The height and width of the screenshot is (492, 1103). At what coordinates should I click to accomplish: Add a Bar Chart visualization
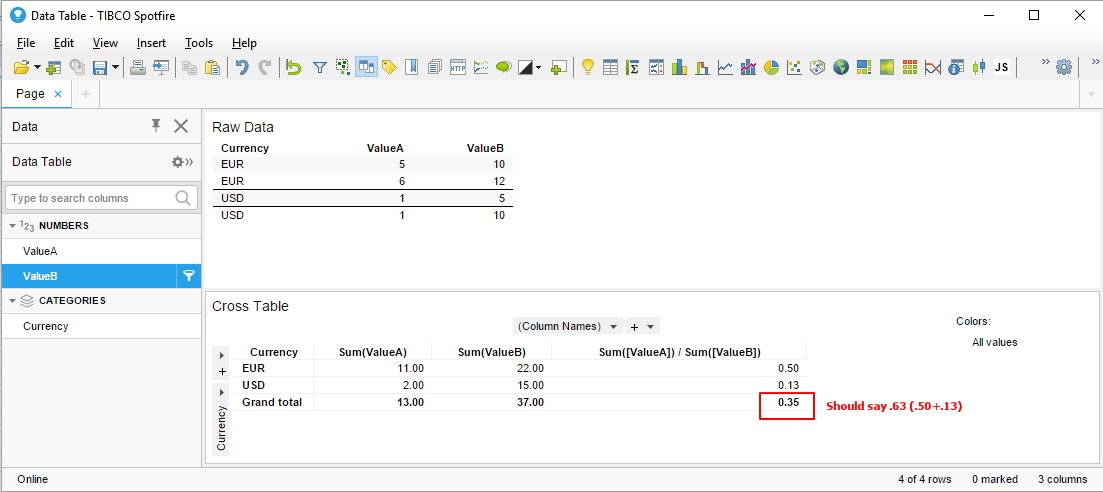pyautogui.click(x=680, y=67)
